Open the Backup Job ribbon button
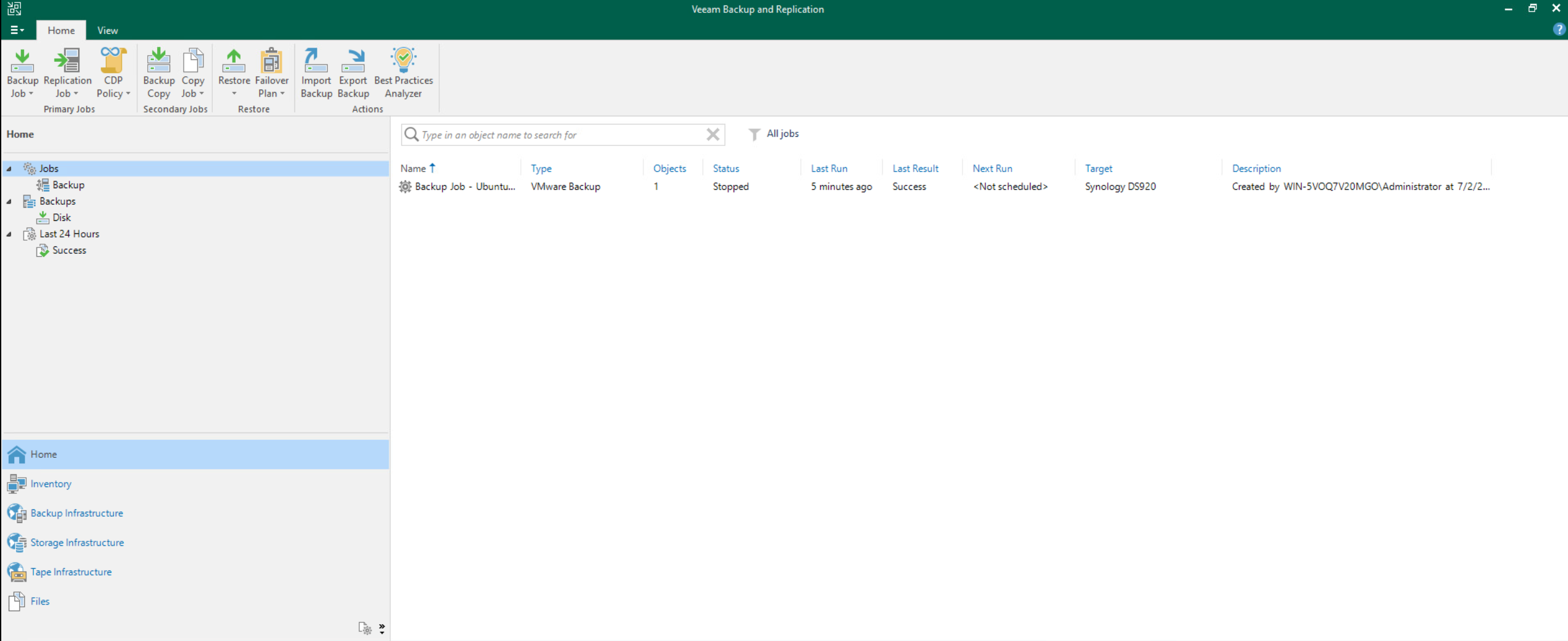 click(22, 73)
